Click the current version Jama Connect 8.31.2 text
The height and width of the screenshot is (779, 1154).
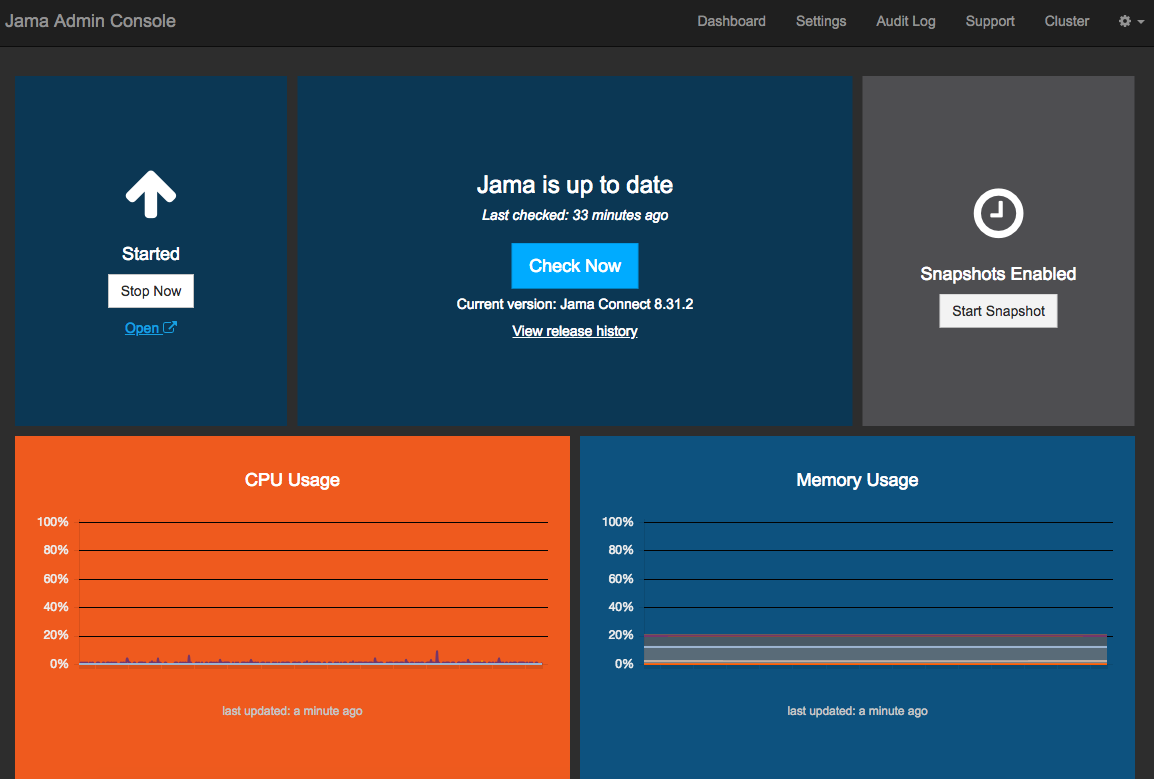[x=575, y=304]
